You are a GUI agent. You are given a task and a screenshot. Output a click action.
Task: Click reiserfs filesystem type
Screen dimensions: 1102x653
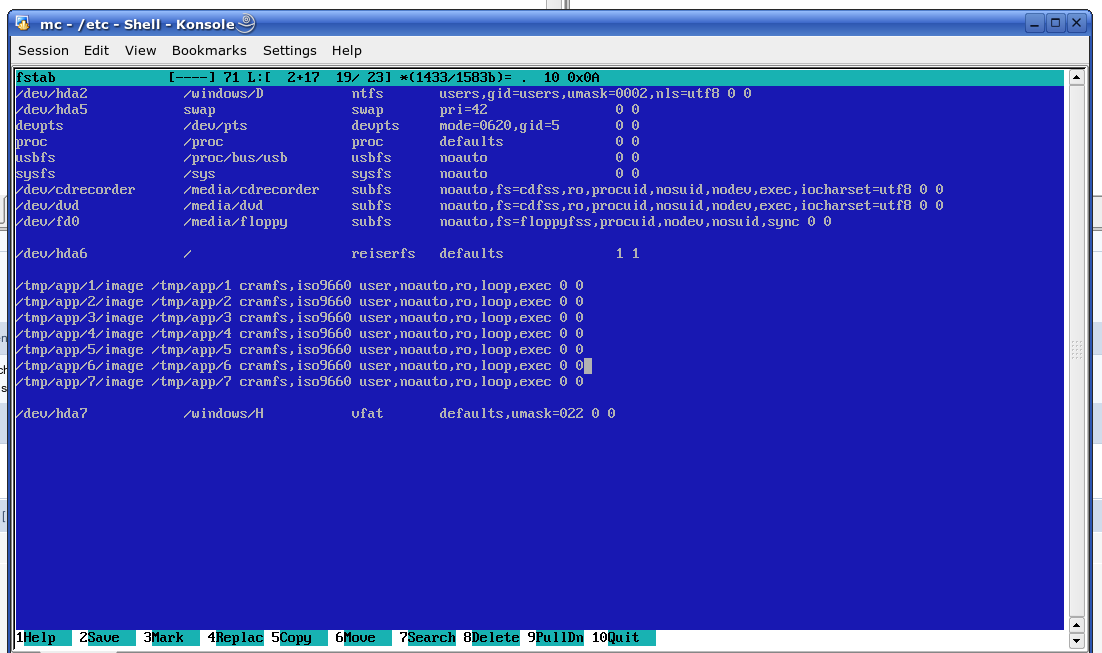[384, 254]
